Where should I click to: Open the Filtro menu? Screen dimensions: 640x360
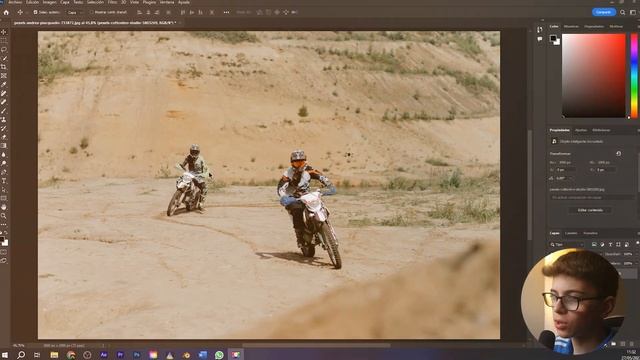(112, 2)
